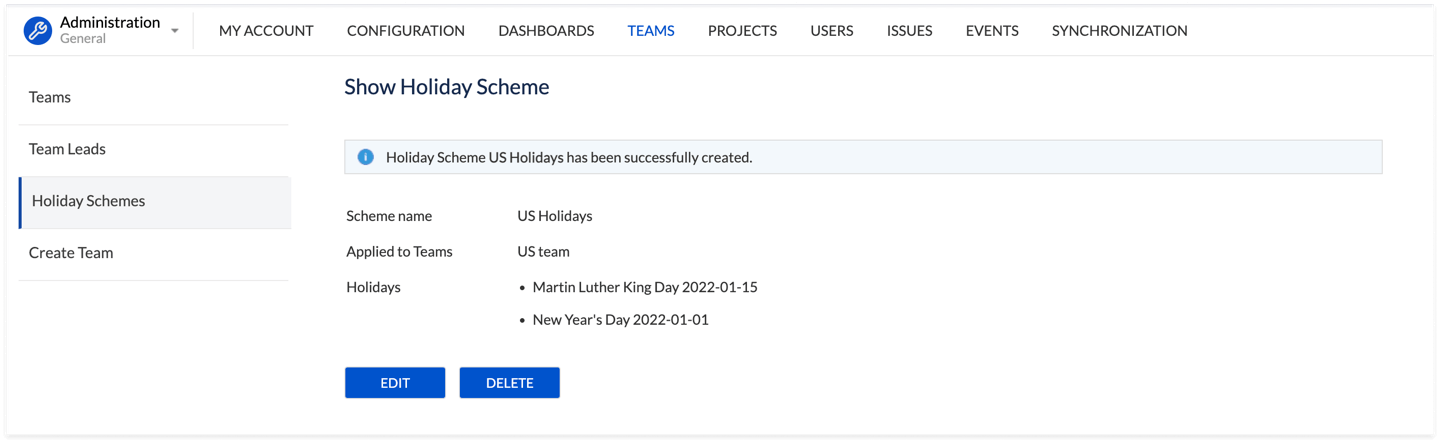Image resolution: width=1440 pixels, height=443 pixels.
Task: Switch to the PROJECTS tab
Action: [742, 31]
